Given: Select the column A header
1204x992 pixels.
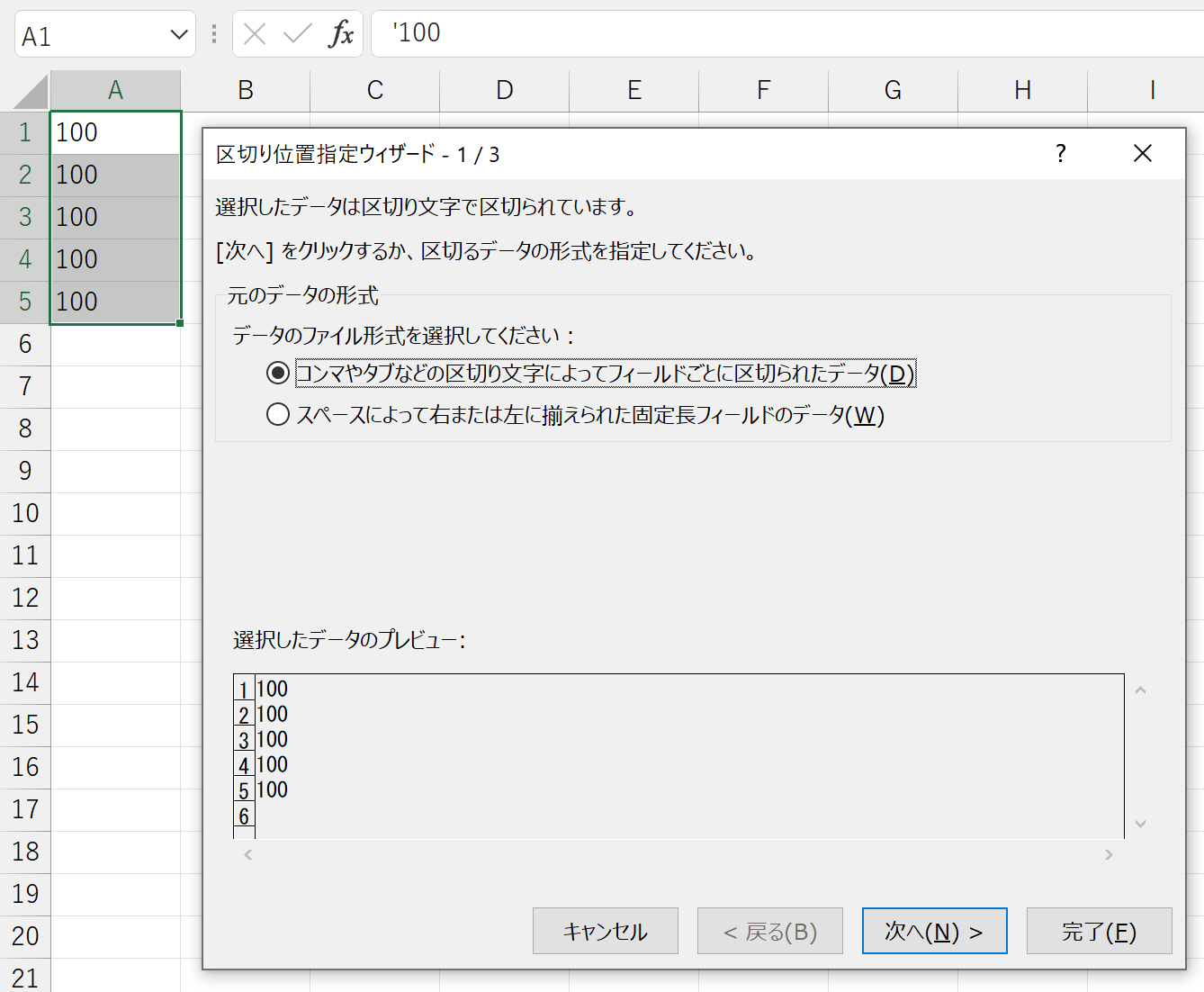Looking at the screenshot, I should [x=115, y=90].
